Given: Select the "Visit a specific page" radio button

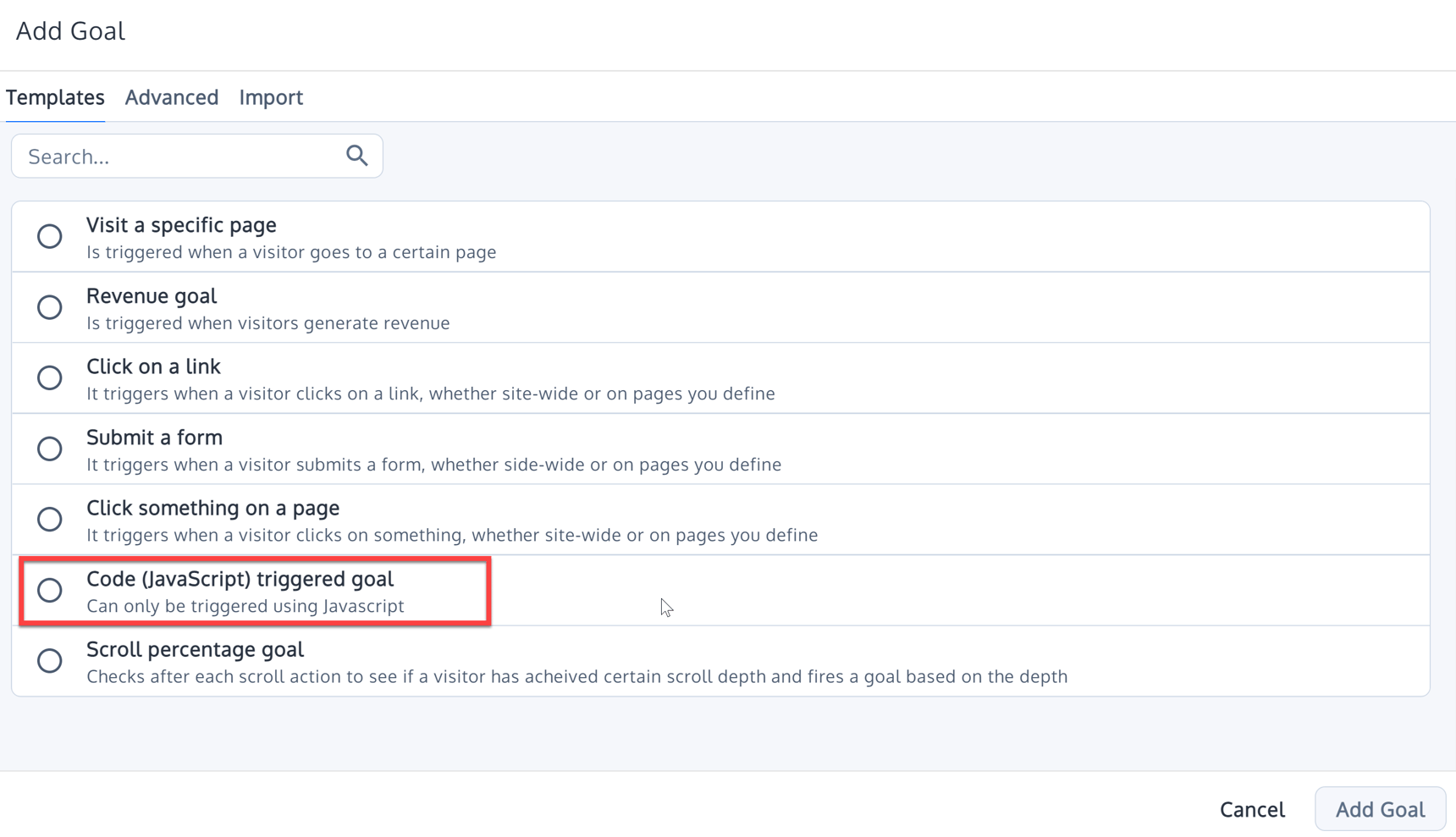Looking at the screenshot, I should coord(49,236).
